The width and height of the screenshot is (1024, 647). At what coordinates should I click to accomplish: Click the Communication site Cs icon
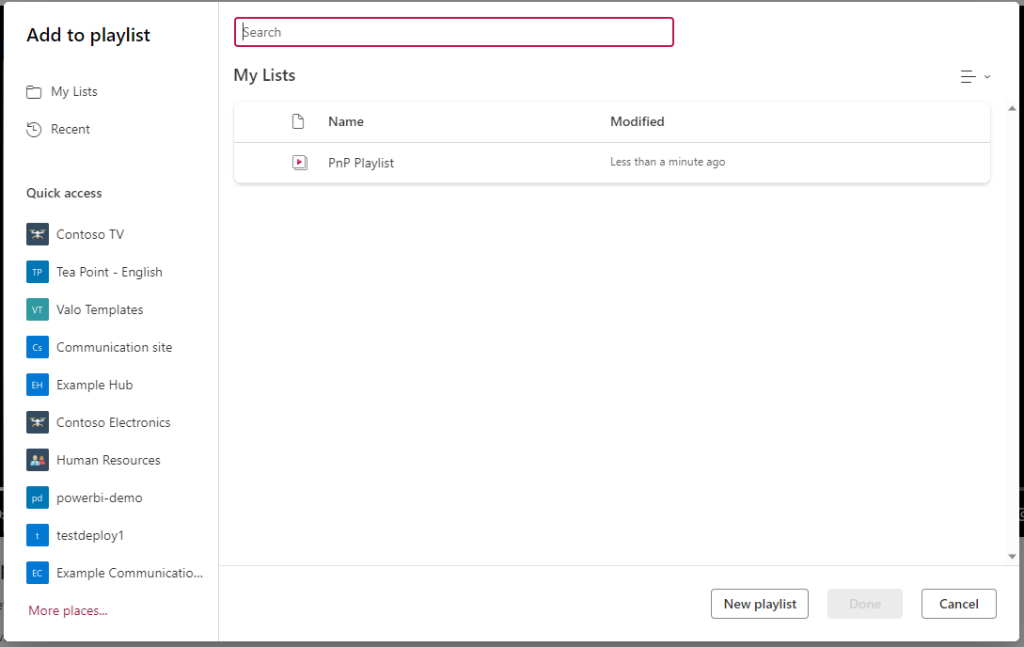37,347
